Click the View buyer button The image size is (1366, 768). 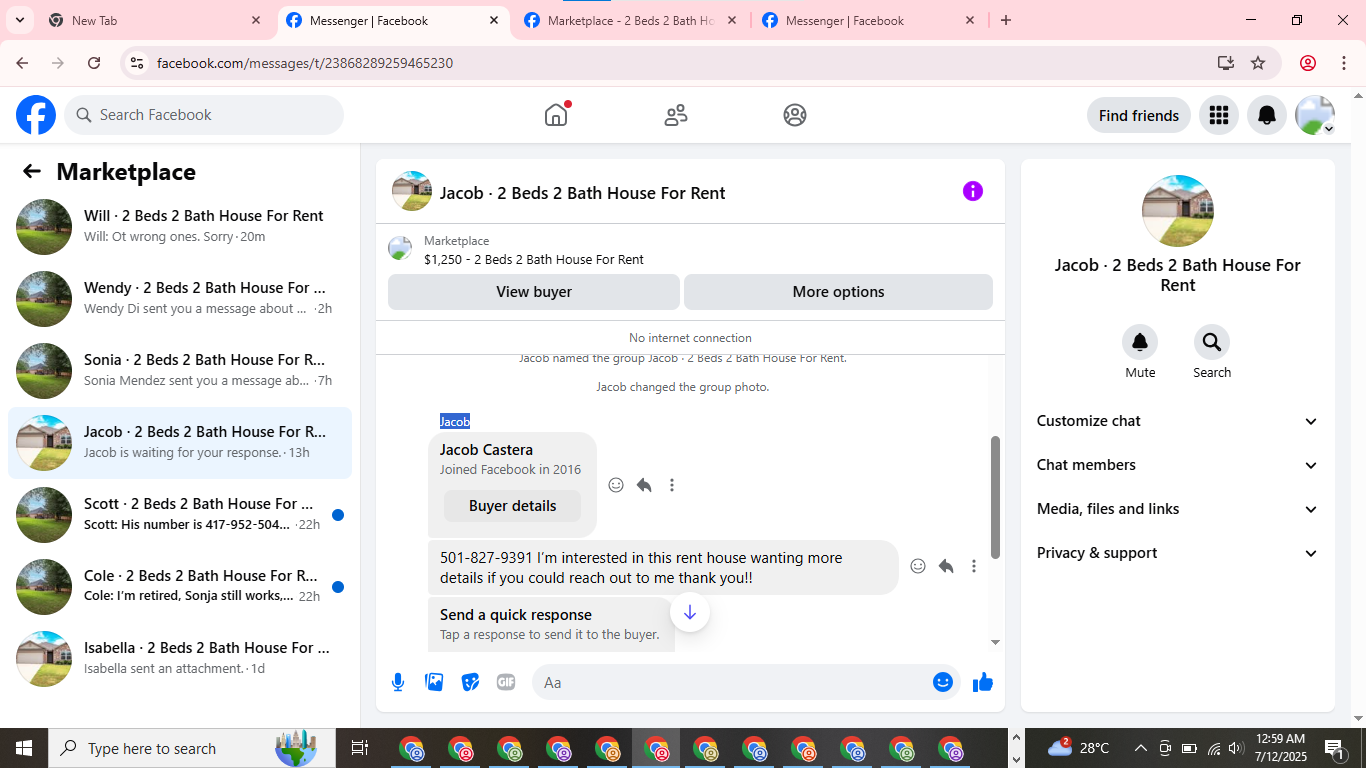coord(534,292)
